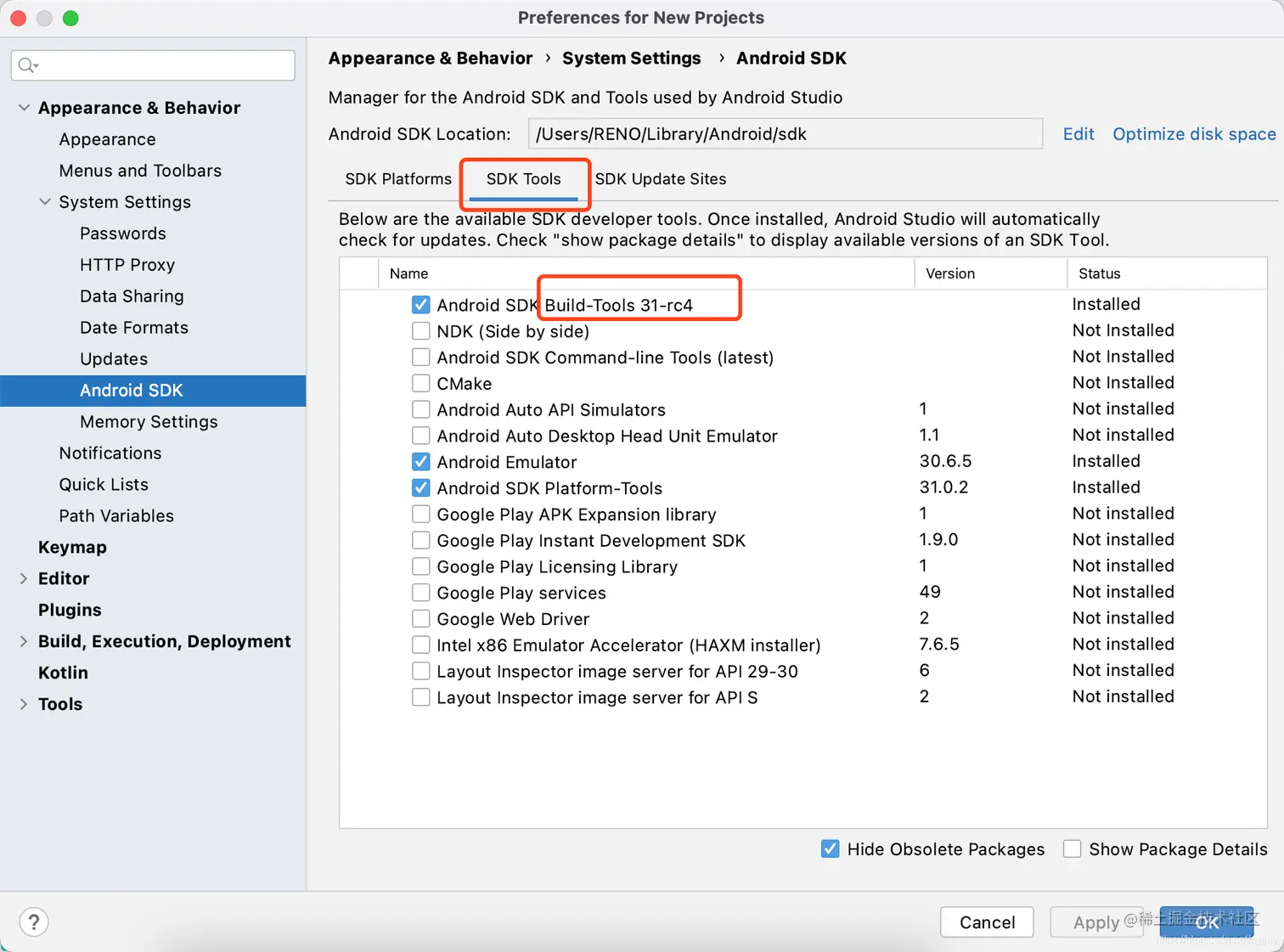Image resolution: width=1284 pixels, height=952 pixels.
Task: Switch to the SDK Platforms tab
Action: pos(398,179)
